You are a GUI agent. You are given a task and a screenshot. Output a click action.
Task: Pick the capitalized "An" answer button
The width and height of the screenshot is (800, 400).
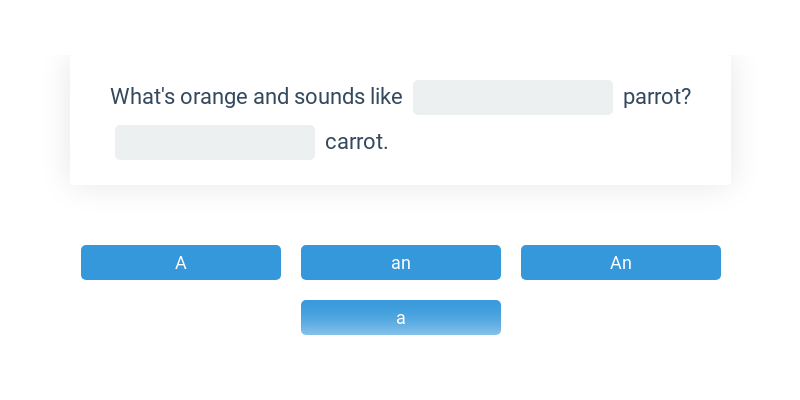[x=620, y=262]
